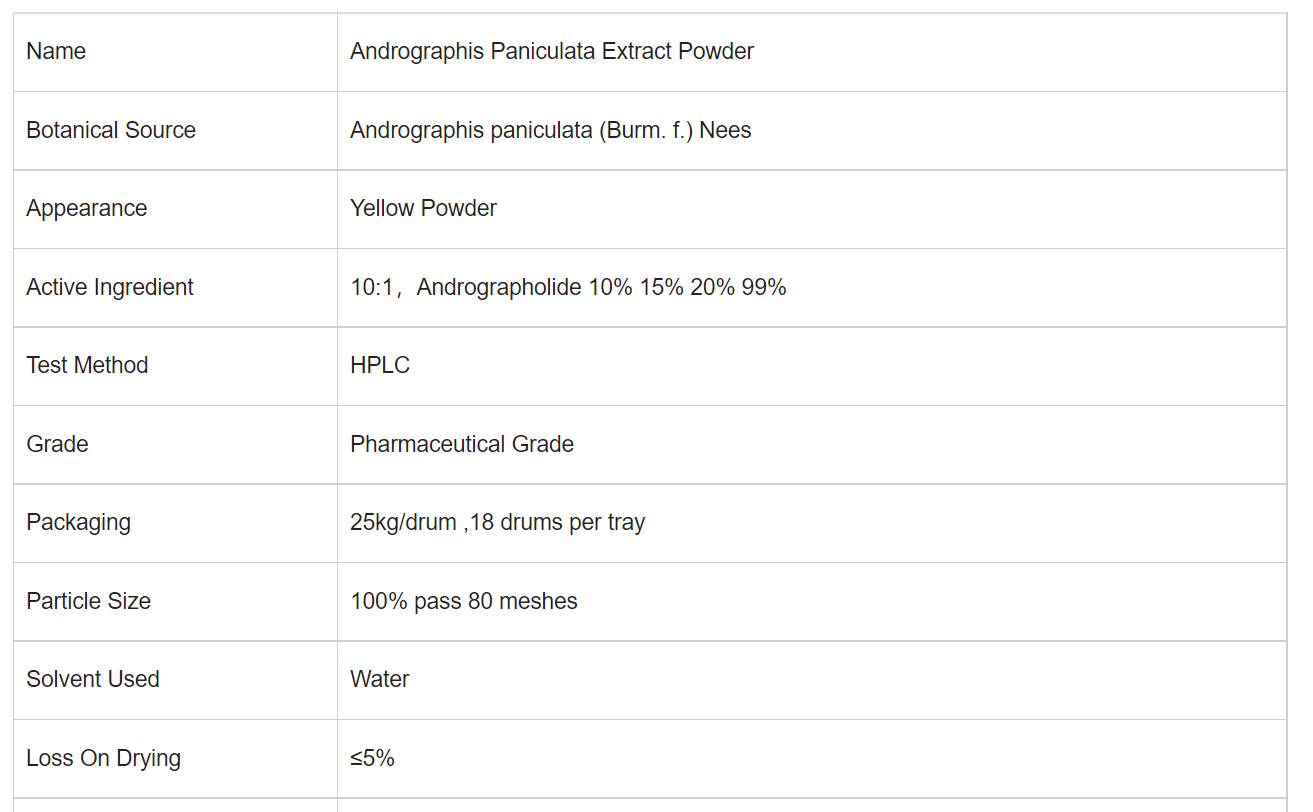
Task: Click the Solvent Used label
Action: coord(93,679)
